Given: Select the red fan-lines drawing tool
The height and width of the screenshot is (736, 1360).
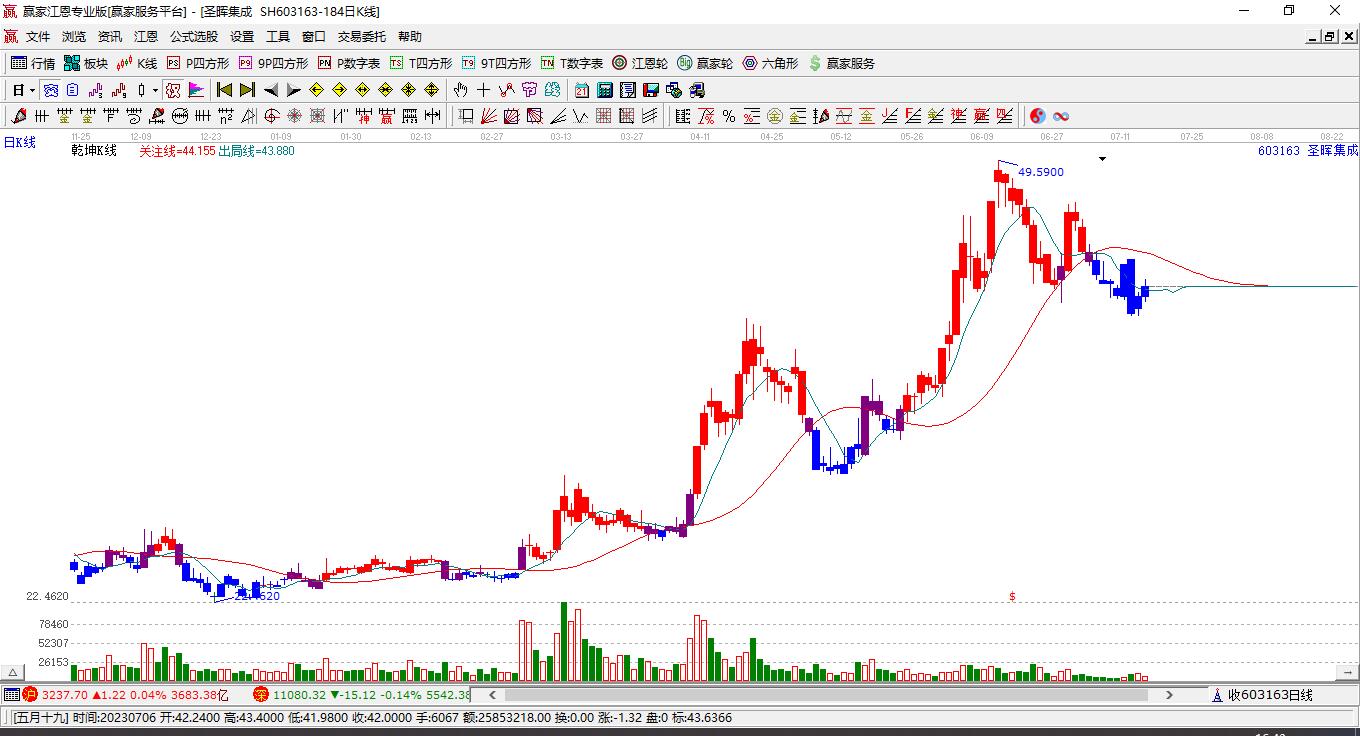Looking at the screenshot, I should click(489, 116).
